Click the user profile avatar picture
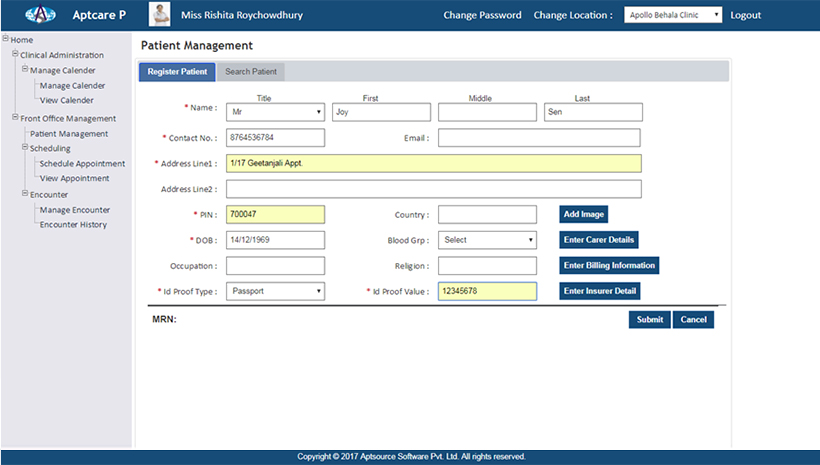The width and height of the screenshot is (820, 465). tap(159, 15)
